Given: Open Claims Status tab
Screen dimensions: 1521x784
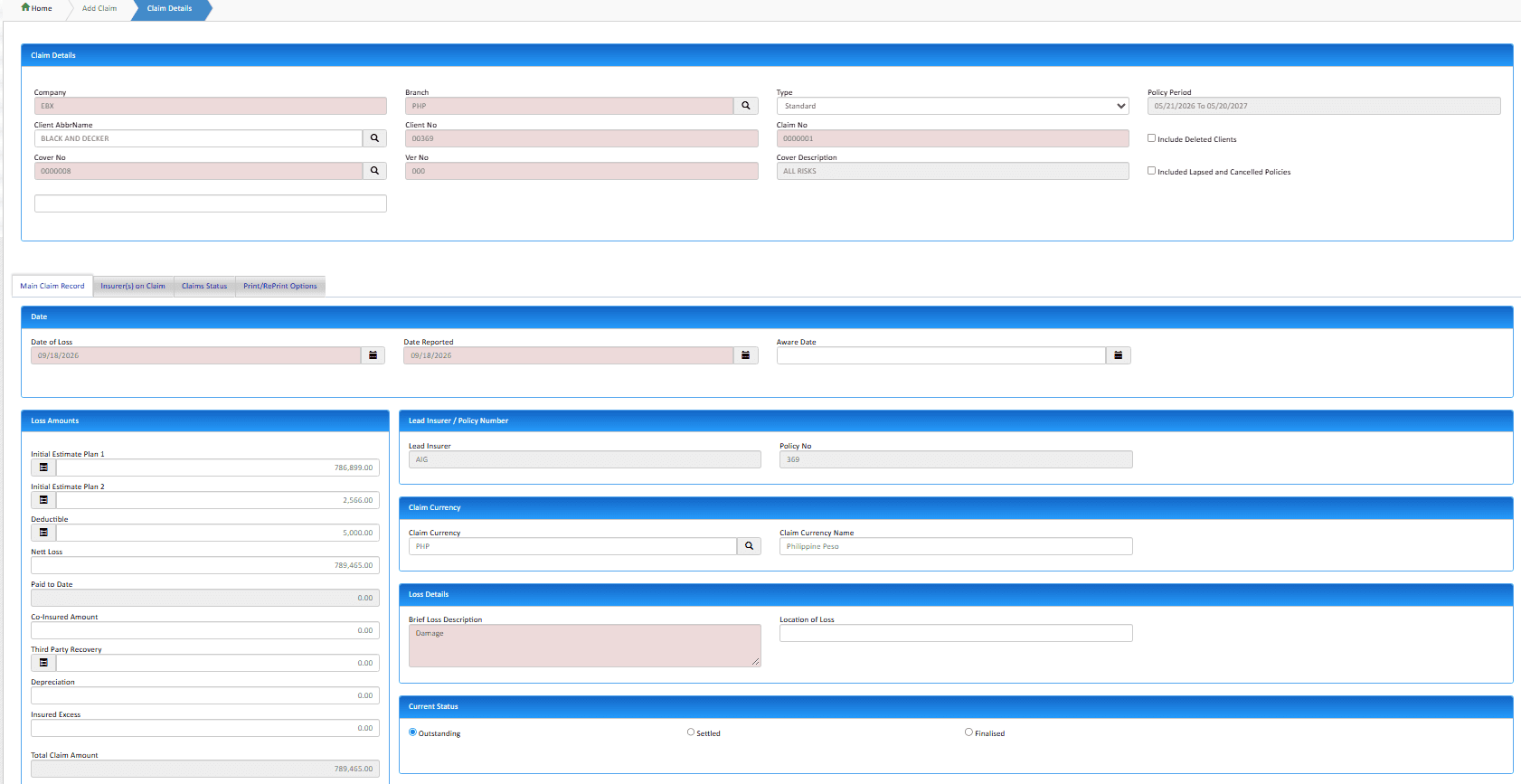Looking at the screenshot, I should [204, 286].
